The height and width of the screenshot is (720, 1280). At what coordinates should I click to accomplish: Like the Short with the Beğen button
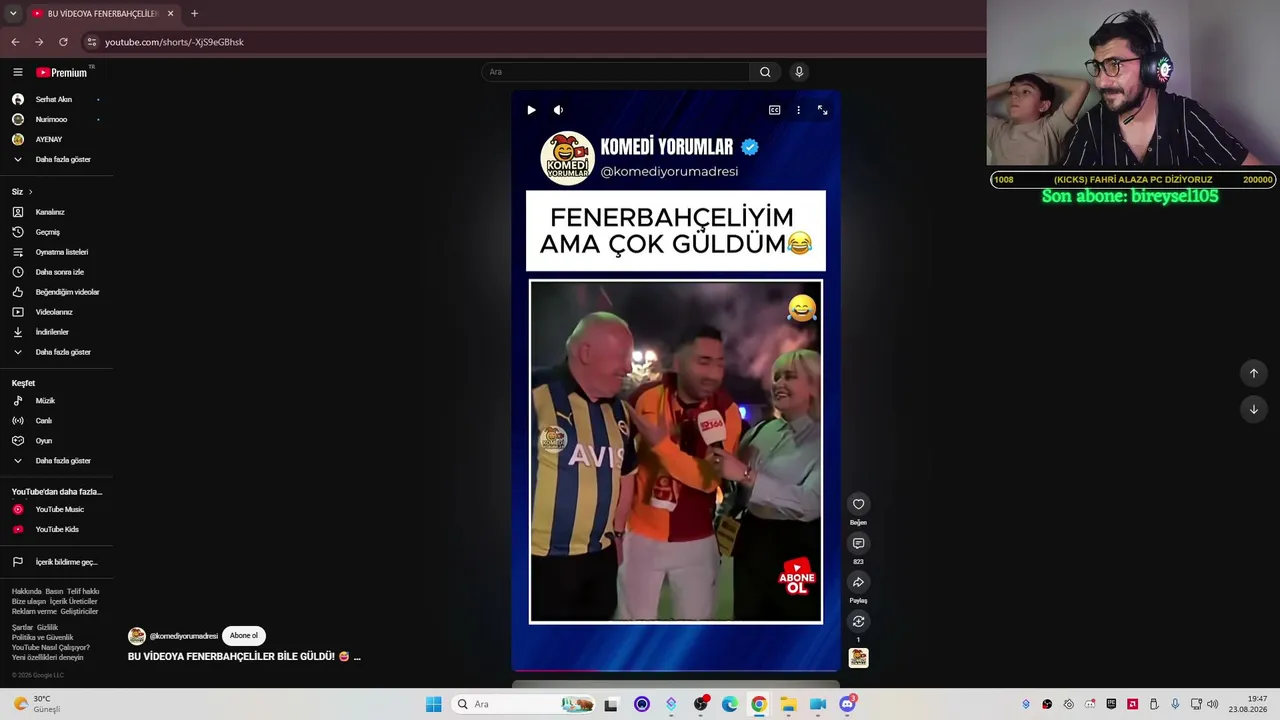pyautogui.click(x=858, y=504)
